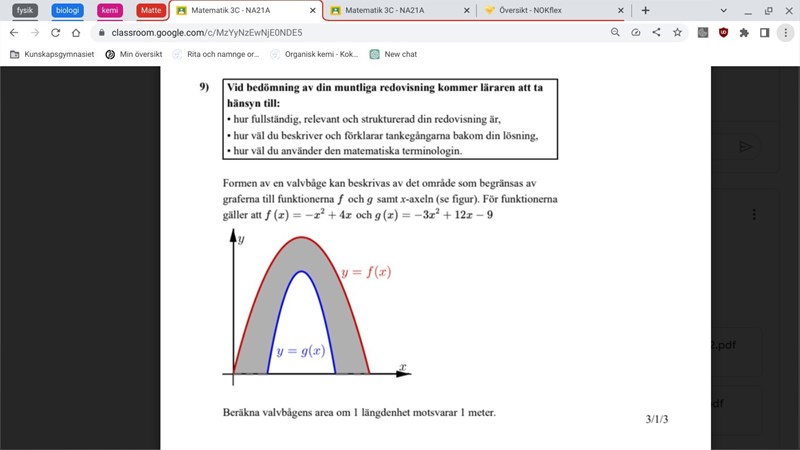The height and width of the screenshot is (450, 800).
Task: Open a new tab with plus button
Action: (645, 10)
